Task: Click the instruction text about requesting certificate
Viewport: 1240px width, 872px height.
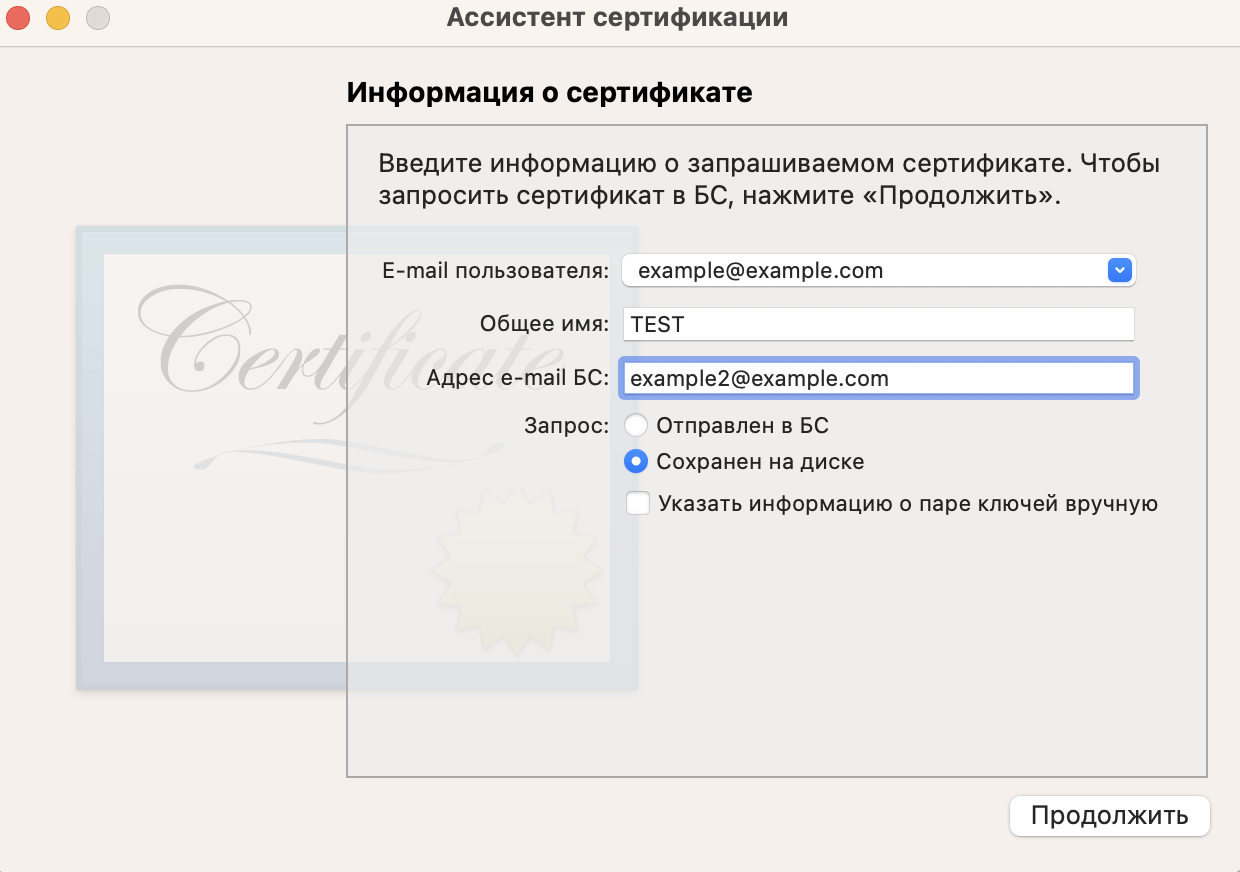Action: tap(769, 179)
